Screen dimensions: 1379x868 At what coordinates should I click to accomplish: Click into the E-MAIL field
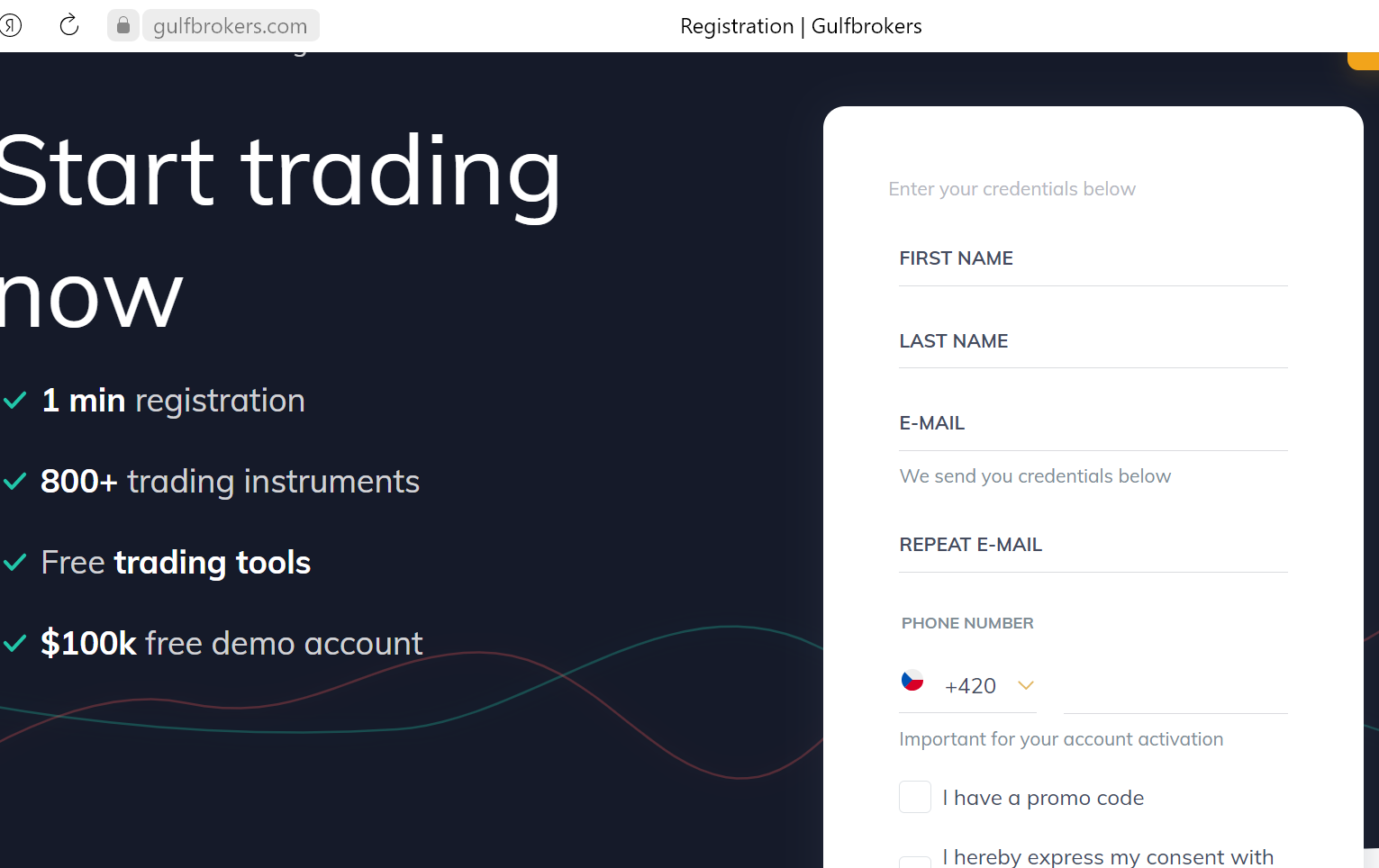(1093, 424)
